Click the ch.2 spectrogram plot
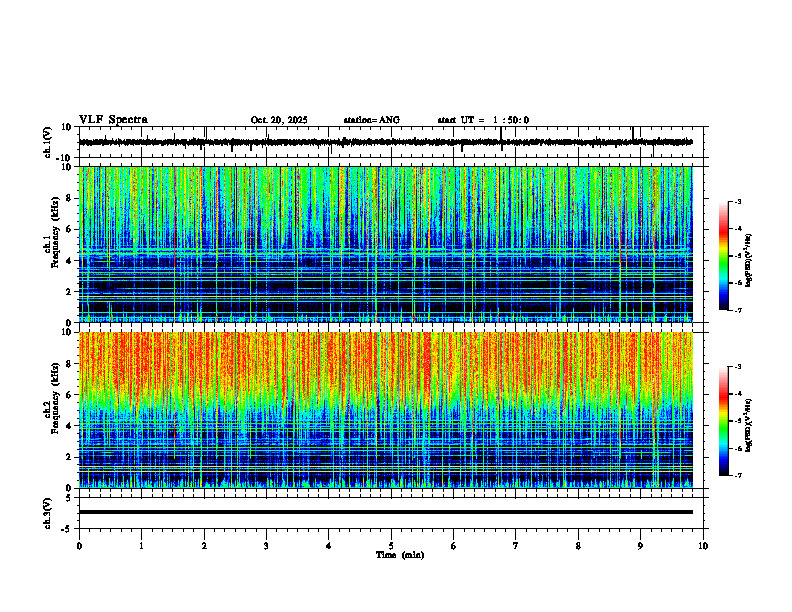This screenshot has height=612, width=792. pyautogui.click(x=385, y=410)
